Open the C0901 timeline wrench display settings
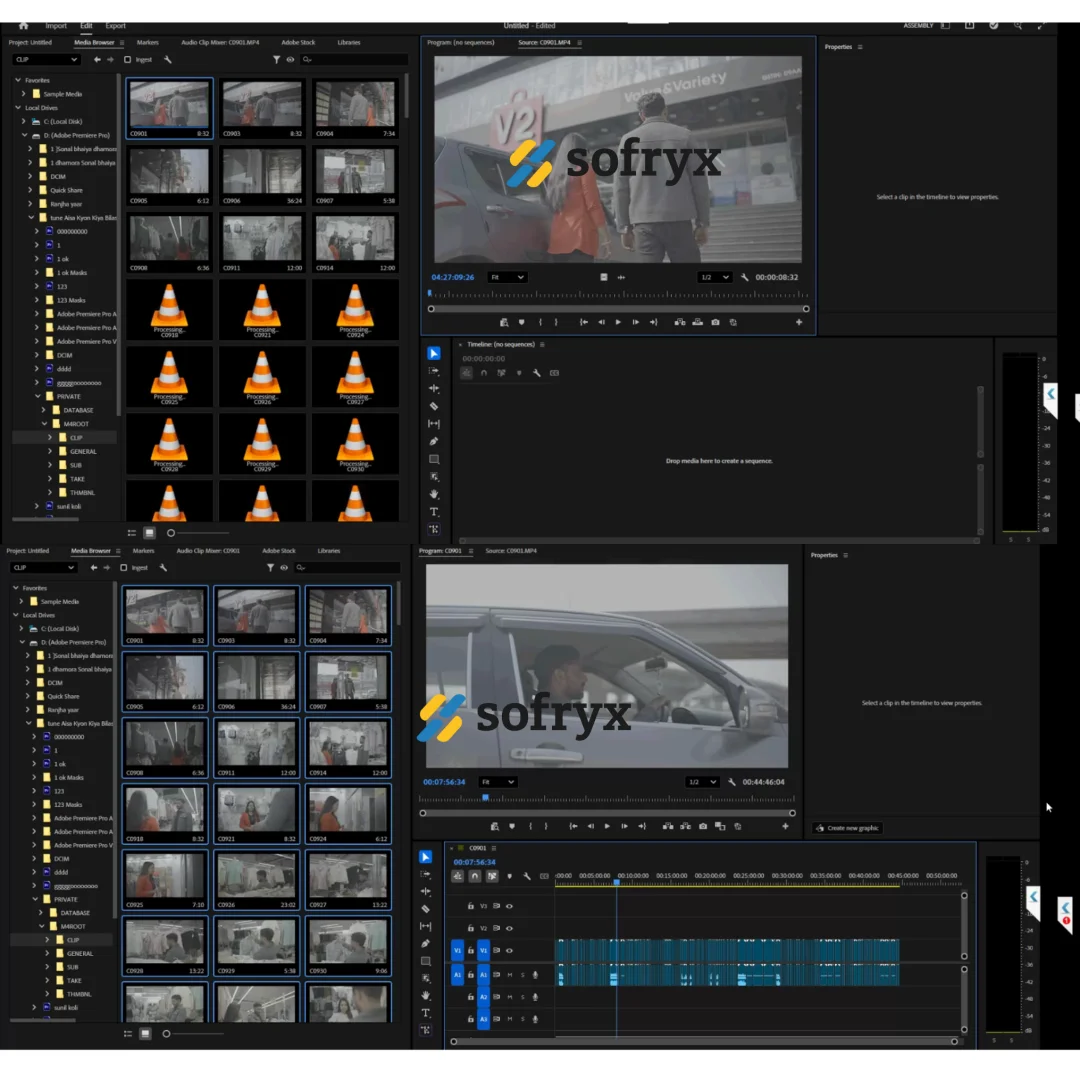1080x1080 pixels. [x=527, y=876]
